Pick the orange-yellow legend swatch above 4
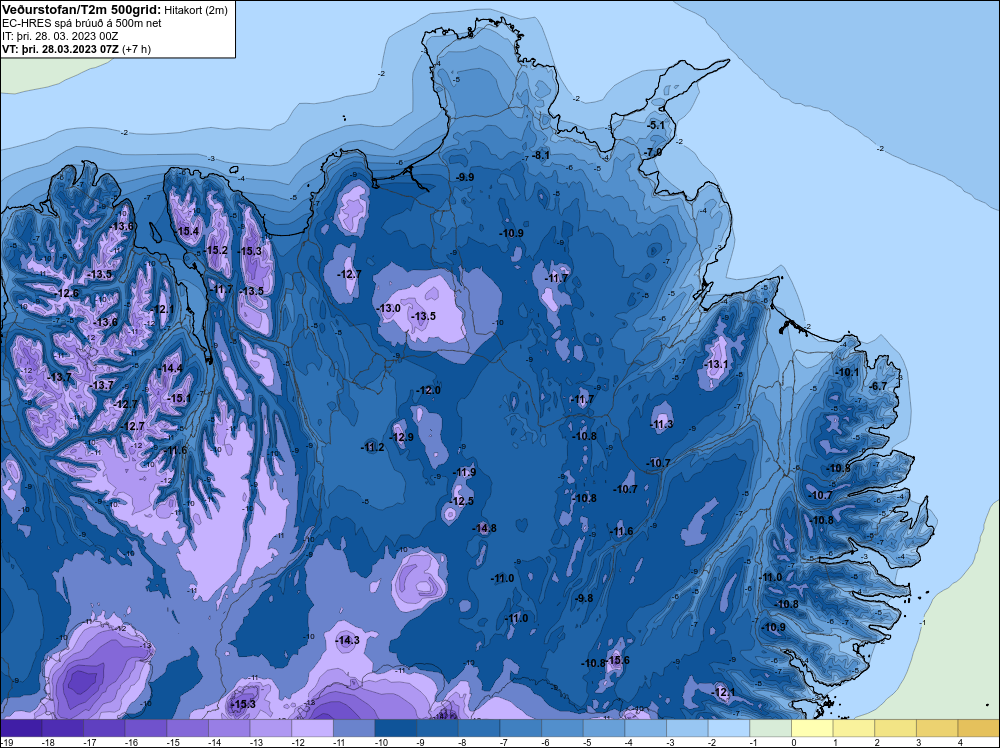The width and height of the screenshot is (1000, 748). pyautogui.click(x=978, y=728)
